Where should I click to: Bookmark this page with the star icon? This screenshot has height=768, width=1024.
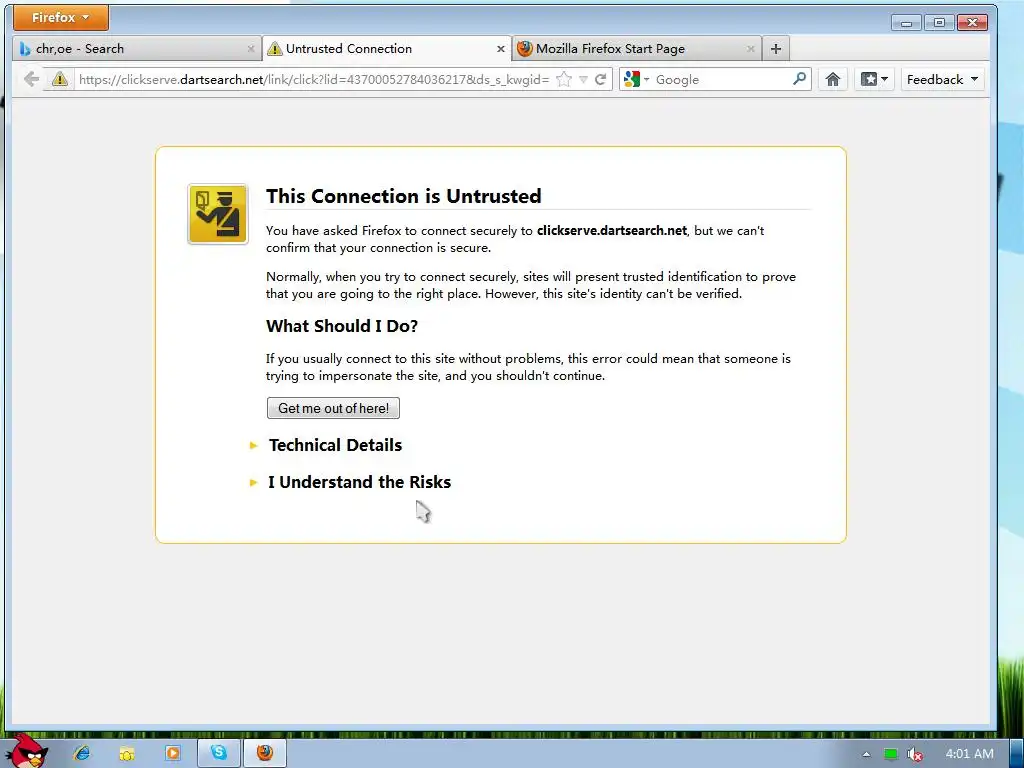[x=564, y=80]
